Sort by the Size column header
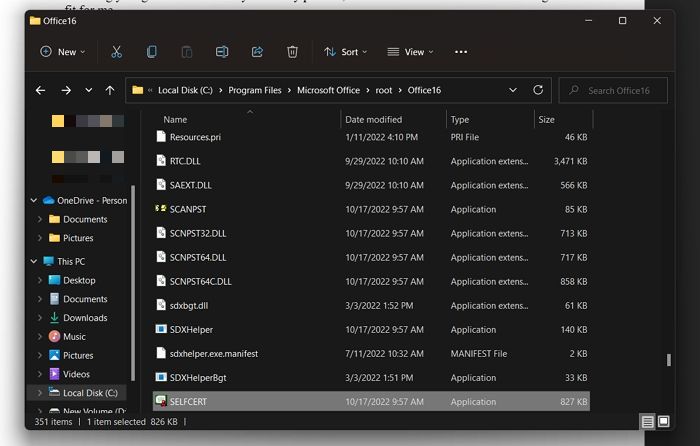The height and width of the screenshot is (446, 700). coord(546,120)
